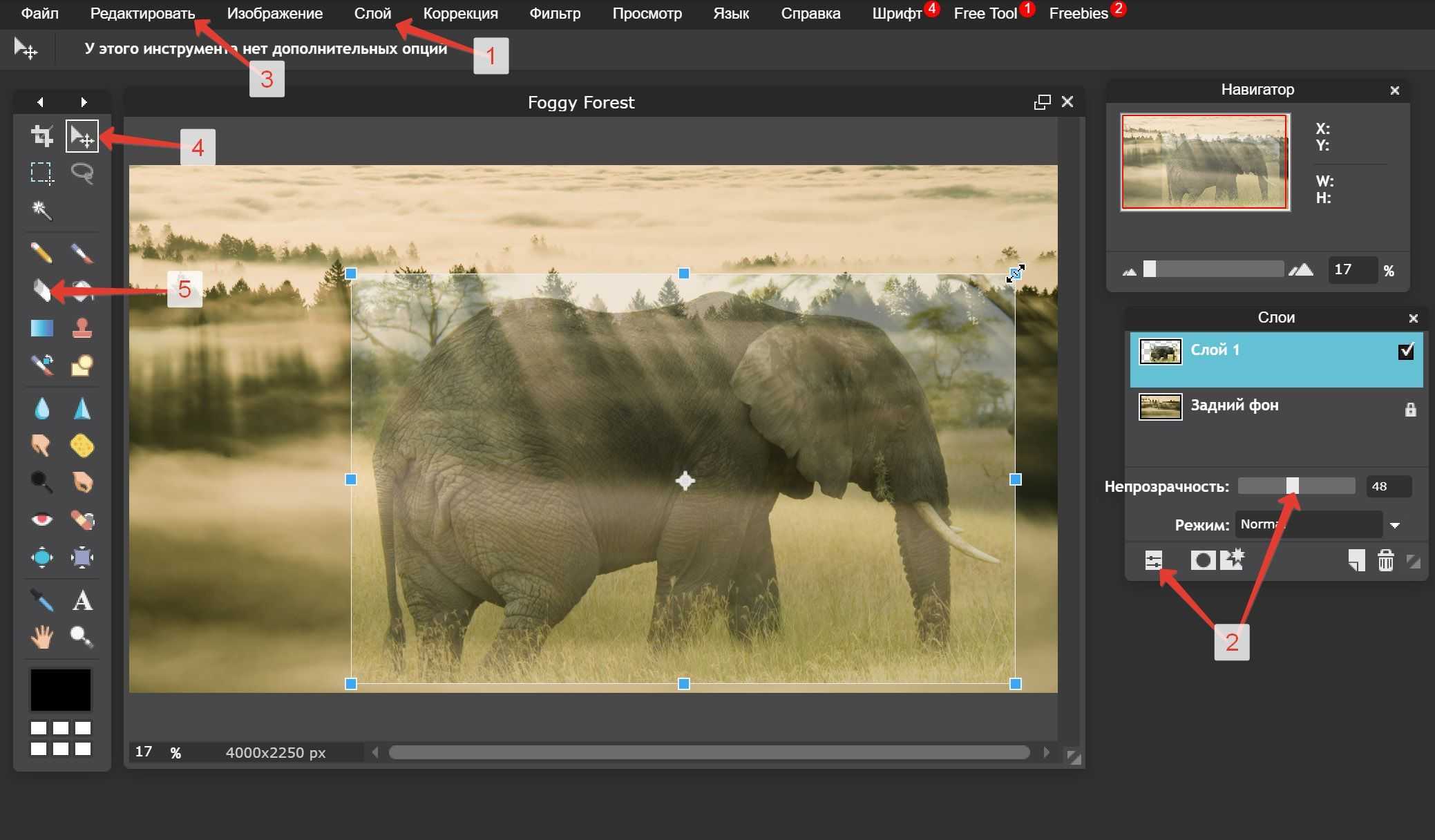Screen dimensions: 1435x840
Task: Click canvas zoom percentage input field
Action: coord(147,751)
